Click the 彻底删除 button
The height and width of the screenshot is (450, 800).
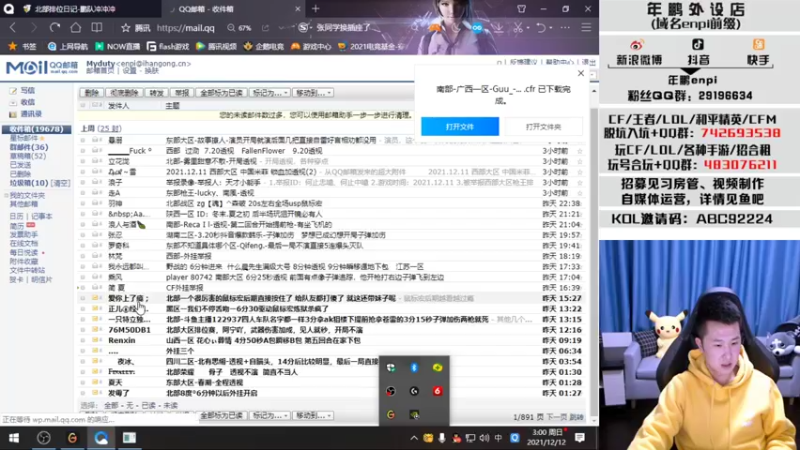pyautogui.click(x=124, y=93)
